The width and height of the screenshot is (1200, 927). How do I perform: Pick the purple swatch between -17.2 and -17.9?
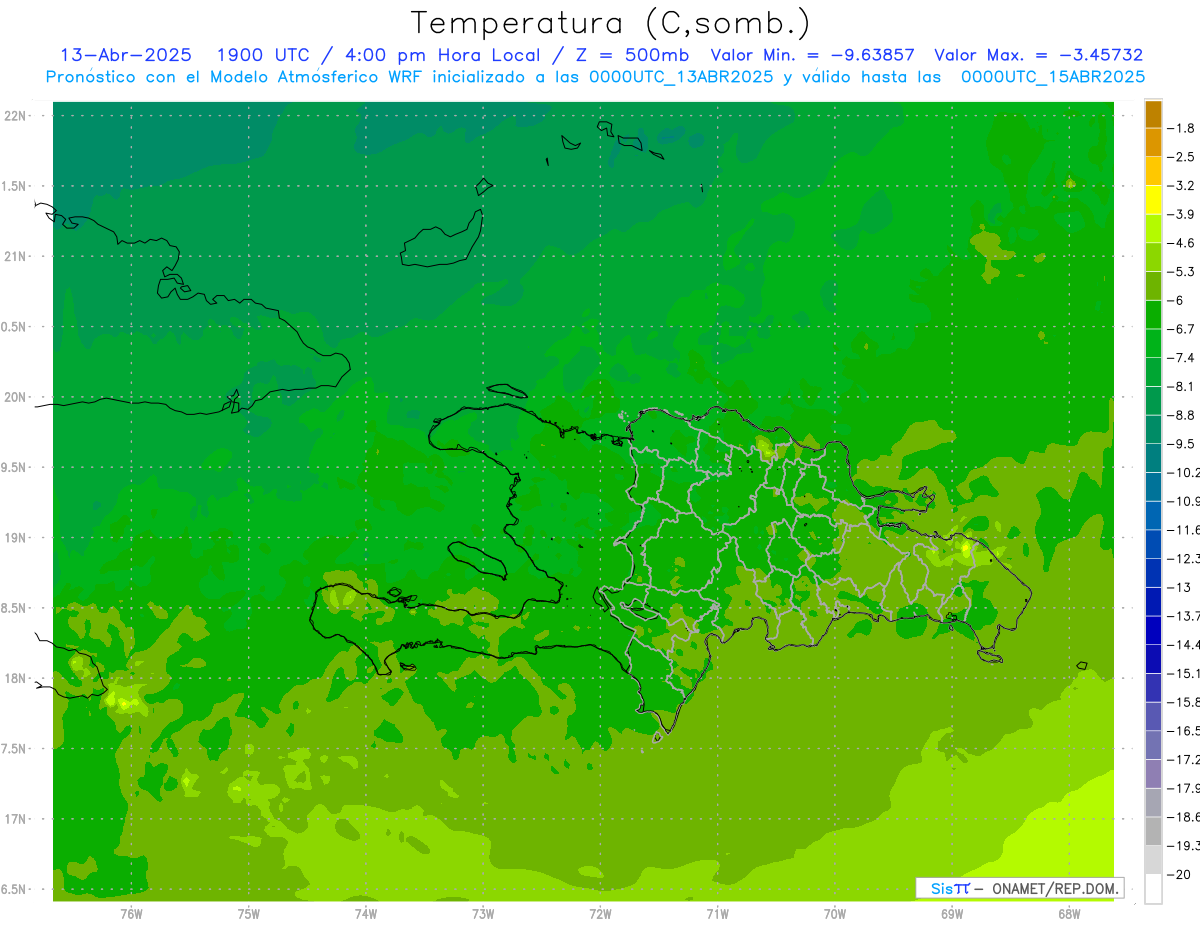coord(1154,774)
